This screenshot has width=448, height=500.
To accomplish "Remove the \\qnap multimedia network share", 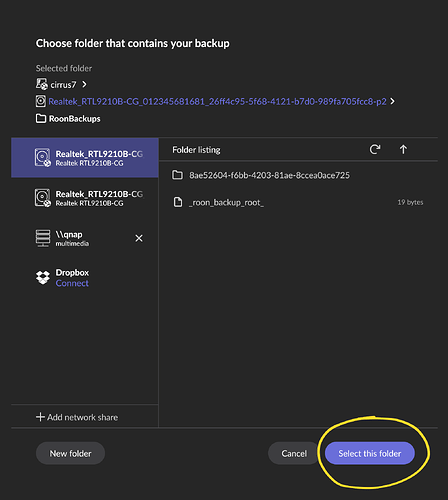I will [x=139, y=238].
